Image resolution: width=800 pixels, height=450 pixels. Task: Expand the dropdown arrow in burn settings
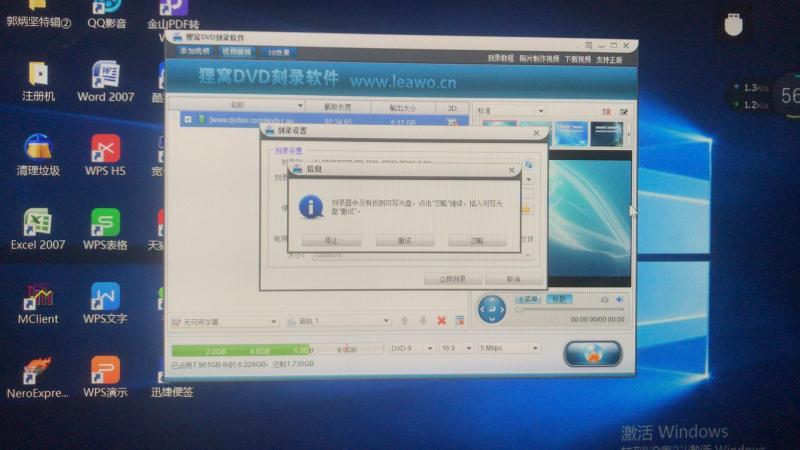[529, 180]
